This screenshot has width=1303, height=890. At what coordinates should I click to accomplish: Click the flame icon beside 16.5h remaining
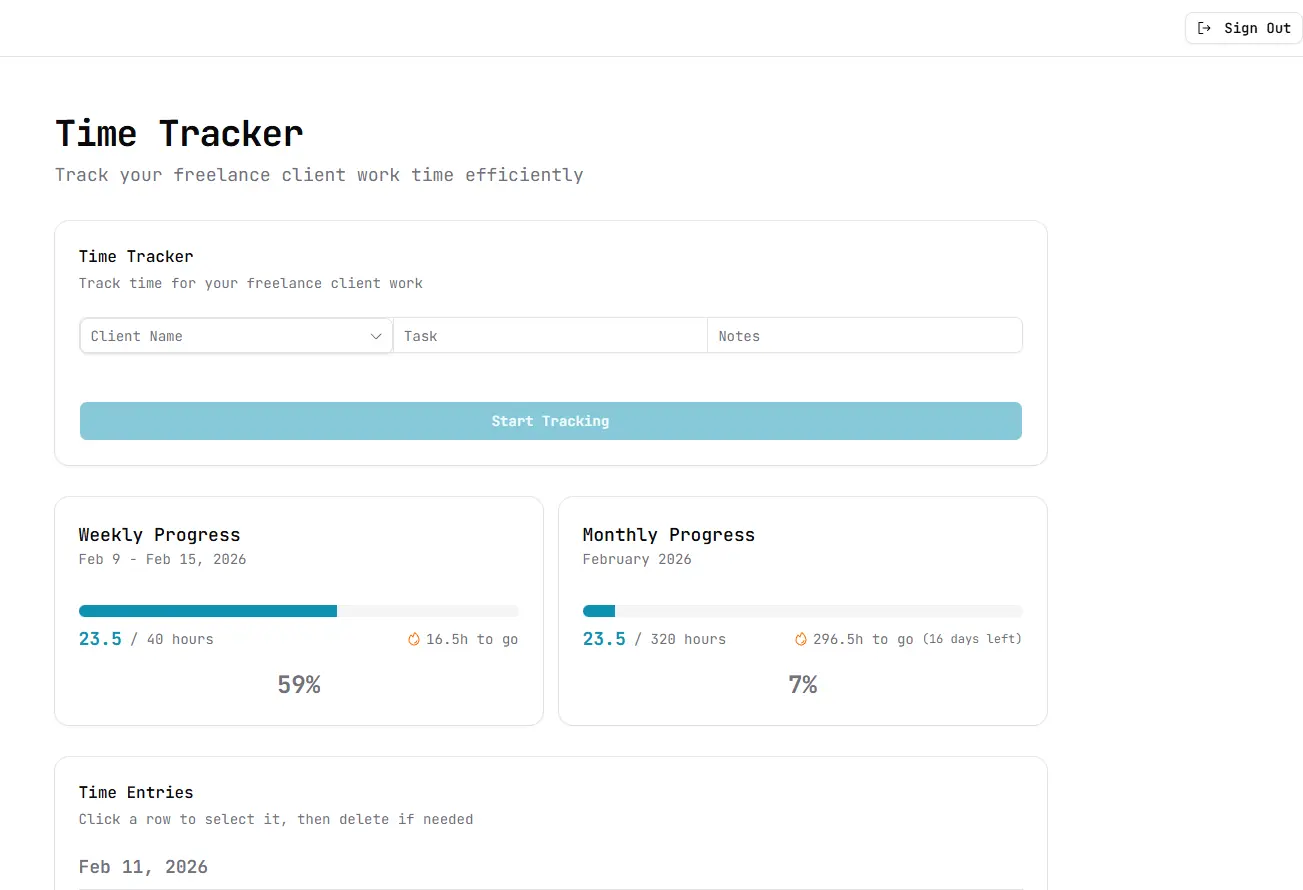tap(413, 639)
